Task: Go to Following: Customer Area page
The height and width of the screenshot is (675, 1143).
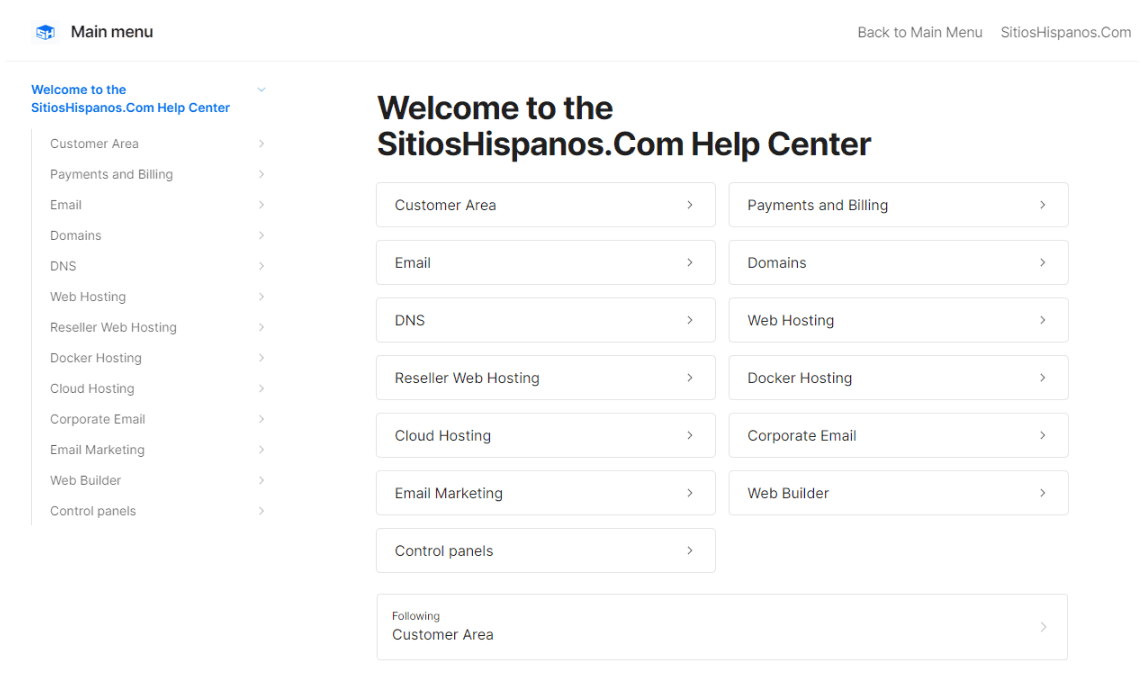Action: tap(722, 627)
